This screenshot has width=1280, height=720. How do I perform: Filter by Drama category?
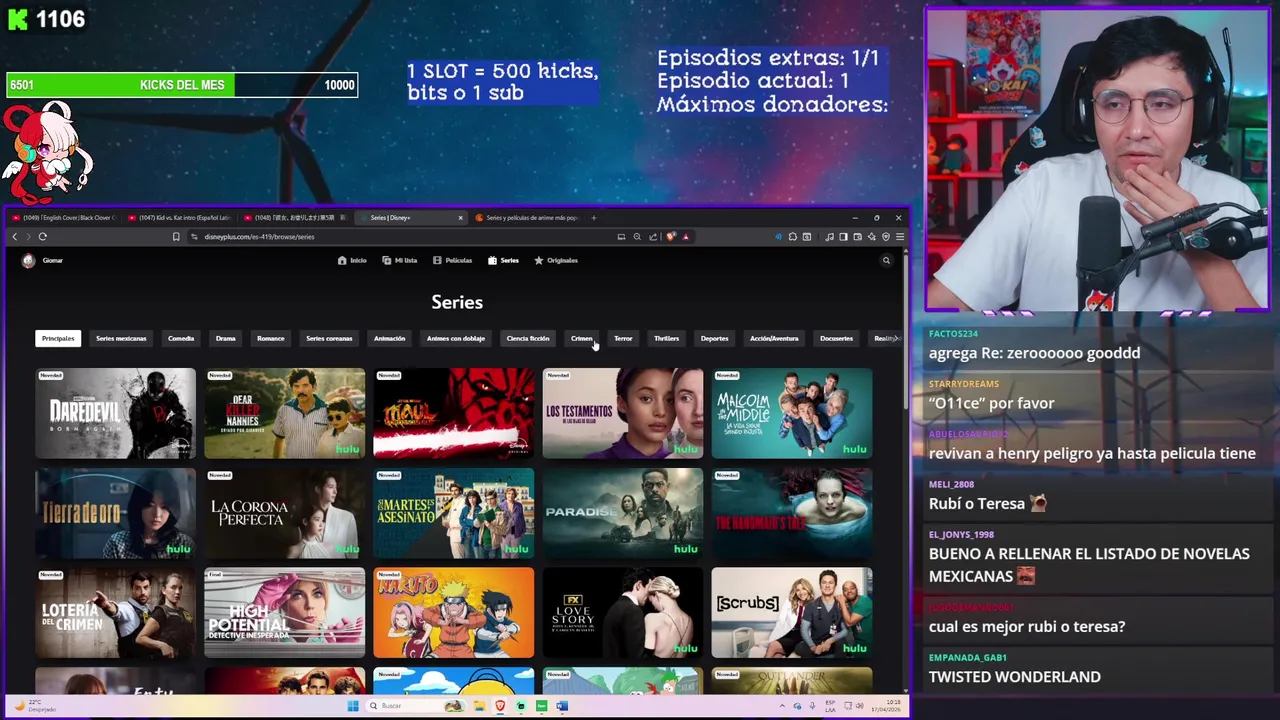(226, 338)
